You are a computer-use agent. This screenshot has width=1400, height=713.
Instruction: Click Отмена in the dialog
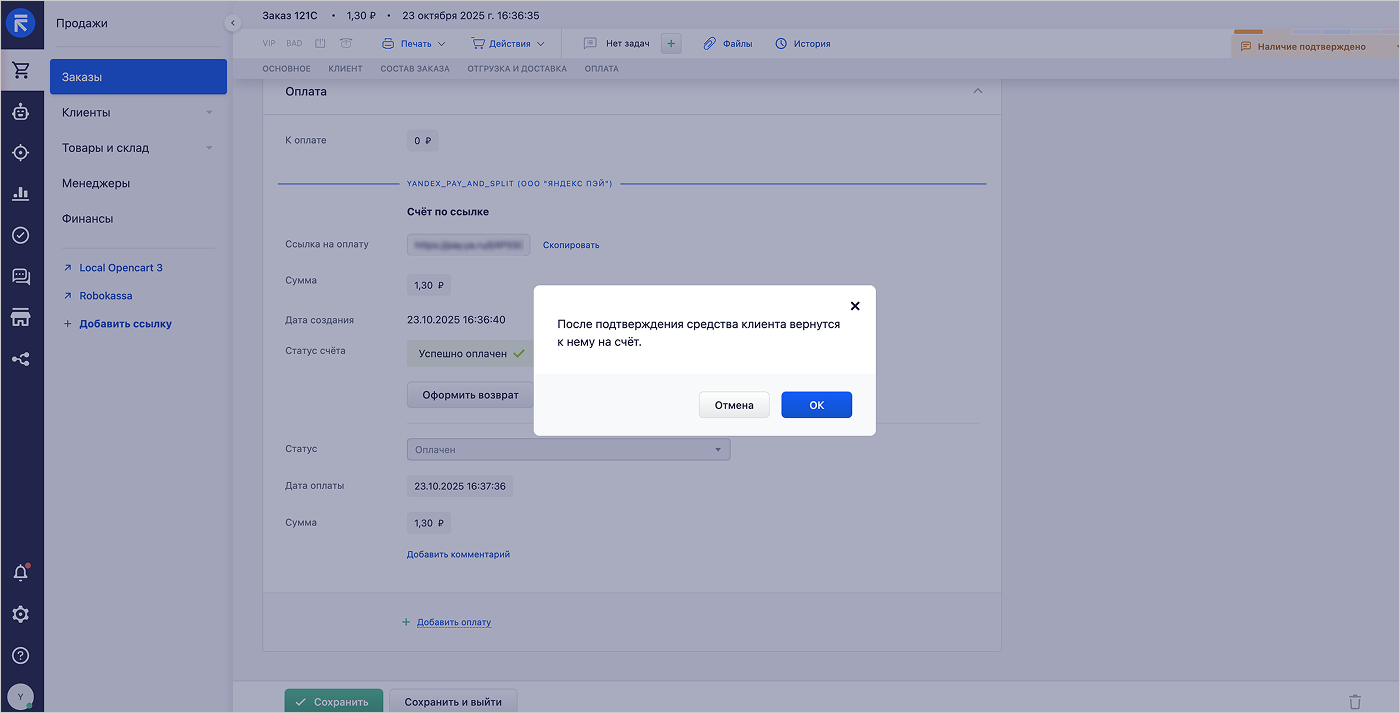point(734,405)
